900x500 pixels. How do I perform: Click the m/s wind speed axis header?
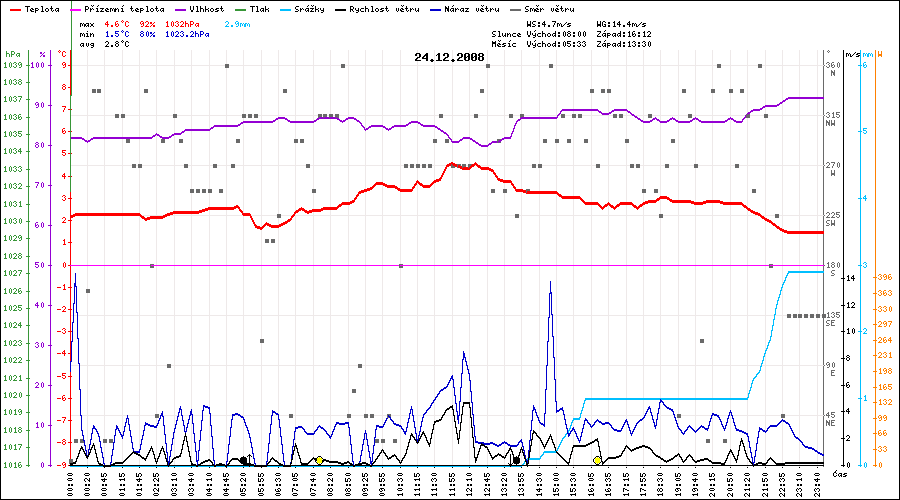(851, 53)
